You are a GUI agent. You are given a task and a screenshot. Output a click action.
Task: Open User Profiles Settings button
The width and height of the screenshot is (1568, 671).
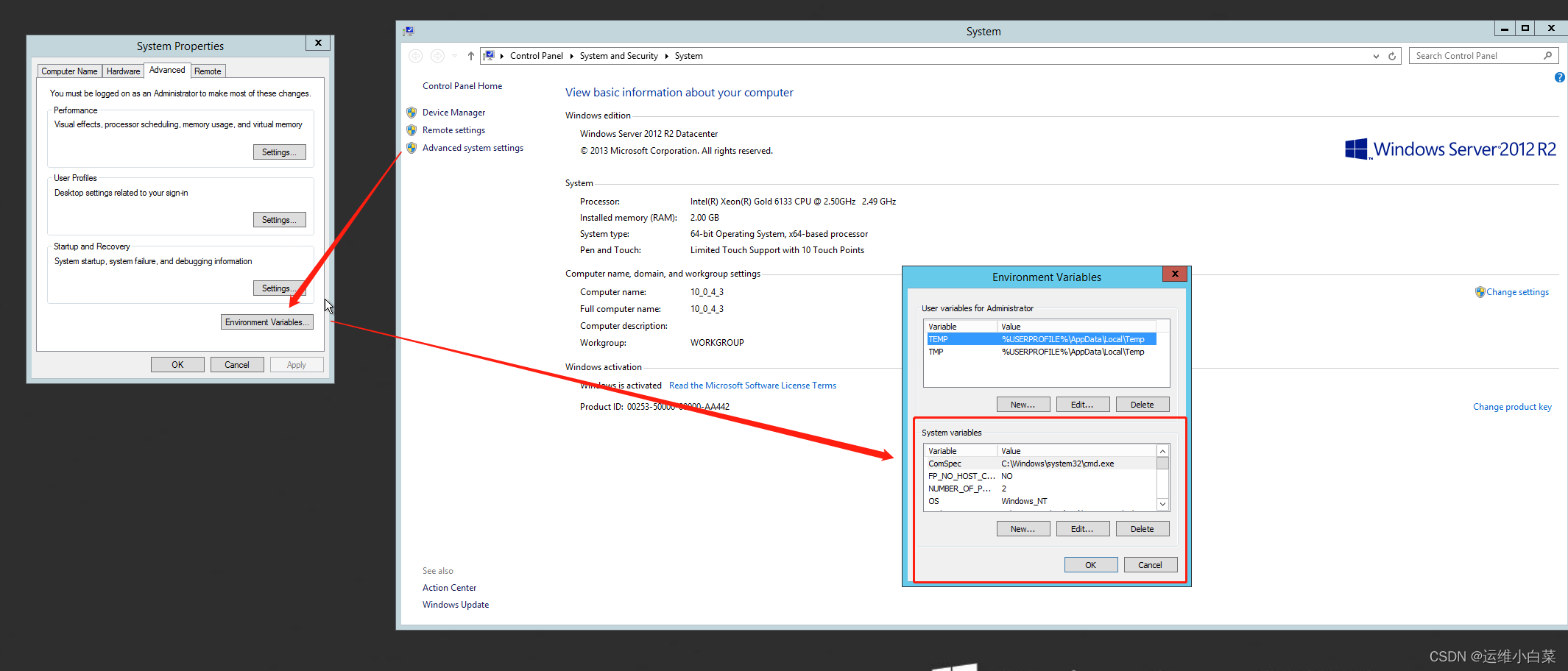click(x=279, y=220)
